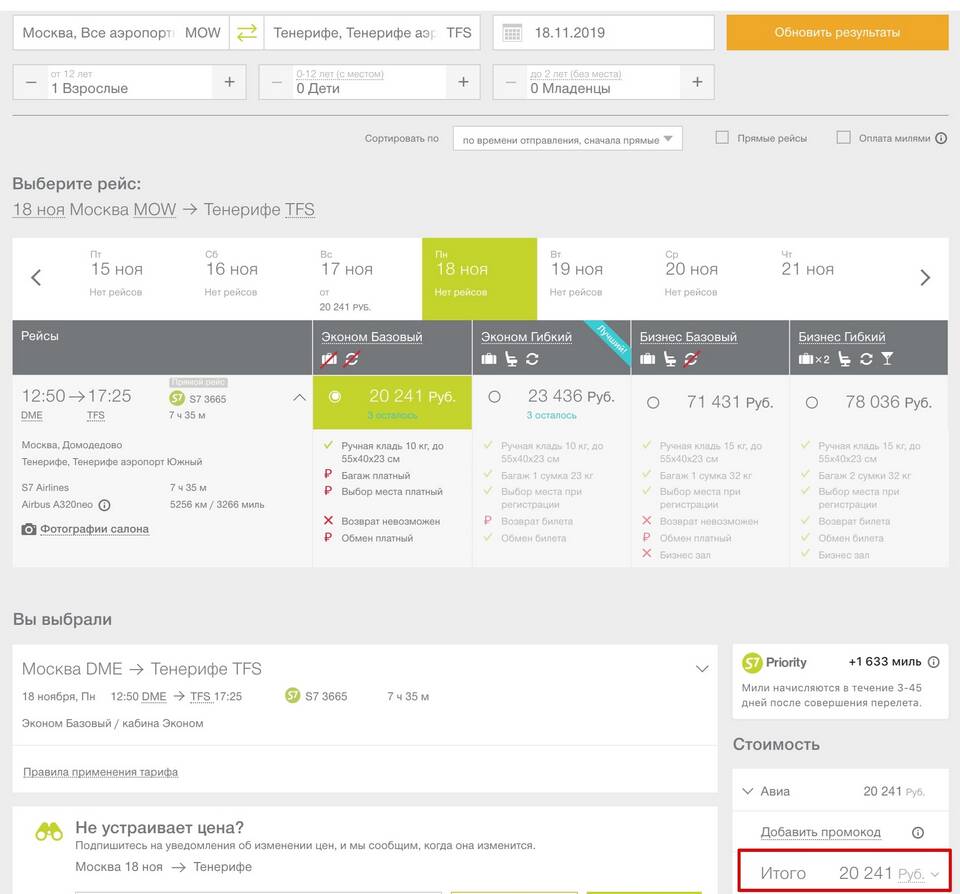Select the Эконом Гибкий 23 436 fare
Image resolution: width=960 pixels, height=894 pixels.
click(494, 397)
